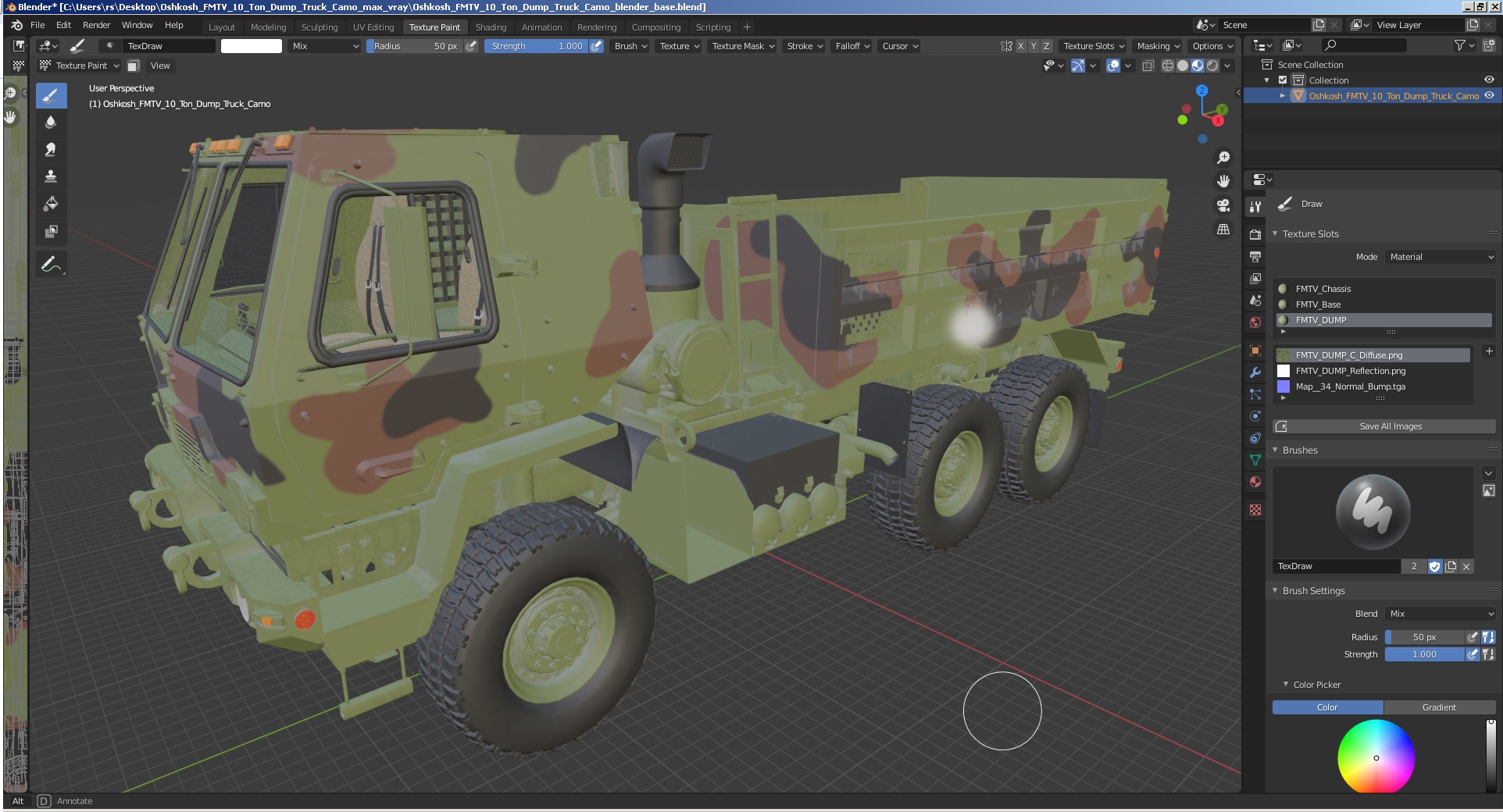Switch to rendered viewport shading
Viewport: 1503px width, 812px height.
[1212, 66]
